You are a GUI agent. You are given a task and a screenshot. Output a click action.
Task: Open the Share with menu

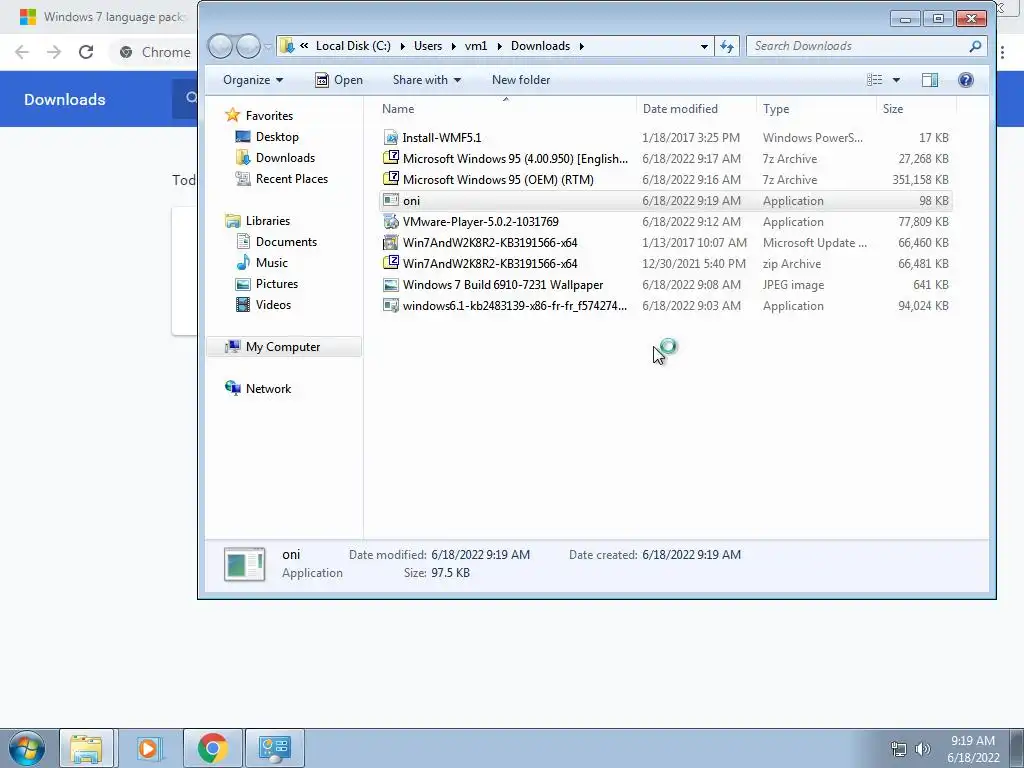click(426, 80)
